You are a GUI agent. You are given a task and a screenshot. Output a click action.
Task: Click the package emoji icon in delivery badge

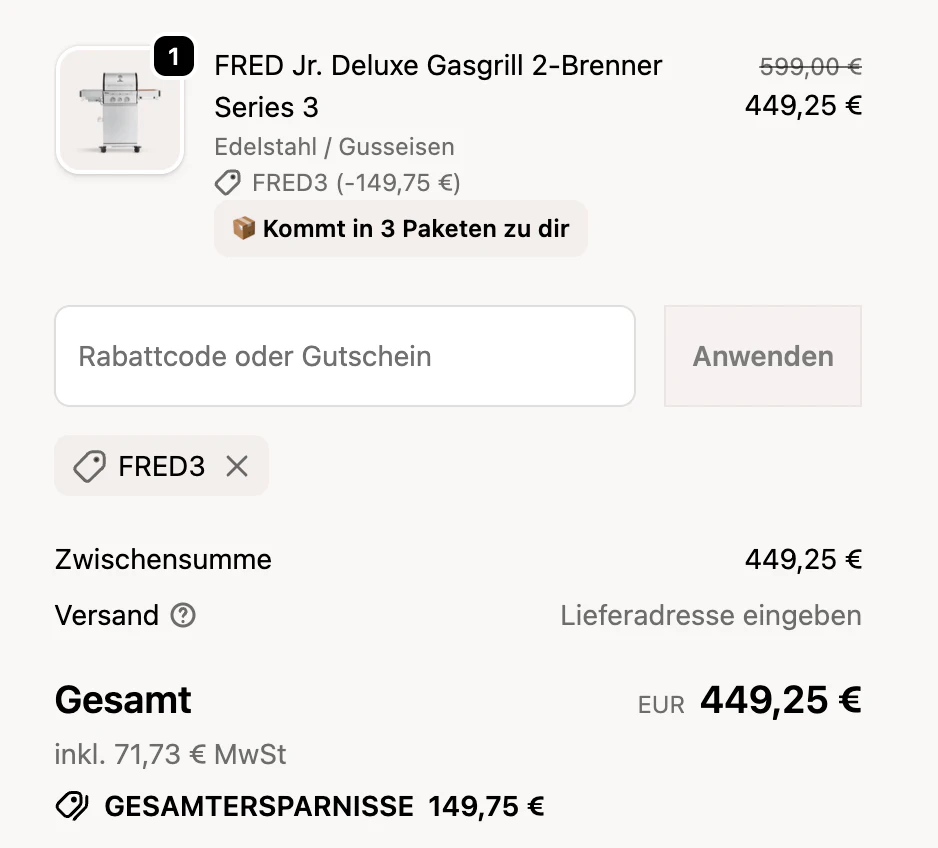coord(243,229)
